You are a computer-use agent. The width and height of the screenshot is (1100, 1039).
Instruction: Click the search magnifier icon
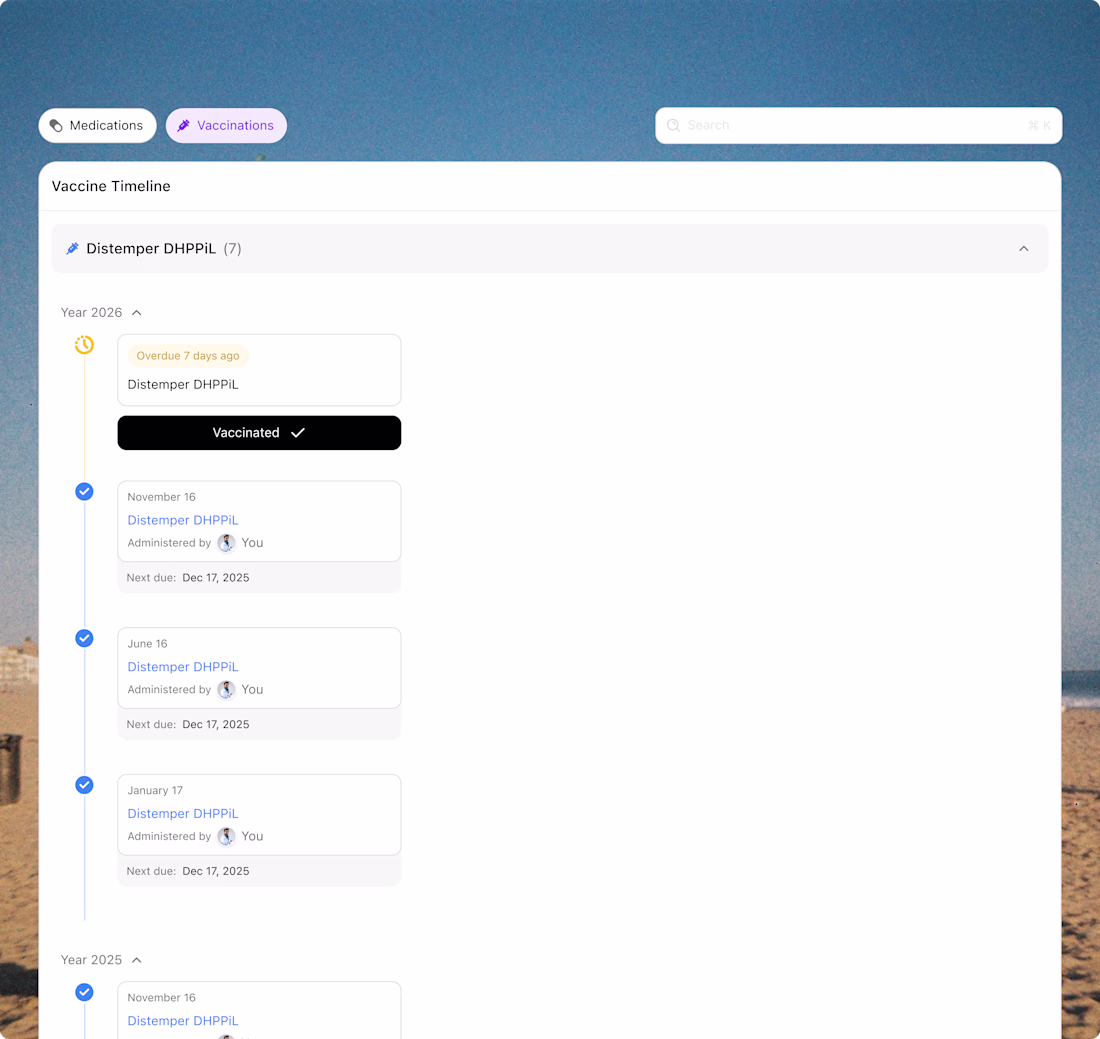pyautogui.click(x=673, y=126)
